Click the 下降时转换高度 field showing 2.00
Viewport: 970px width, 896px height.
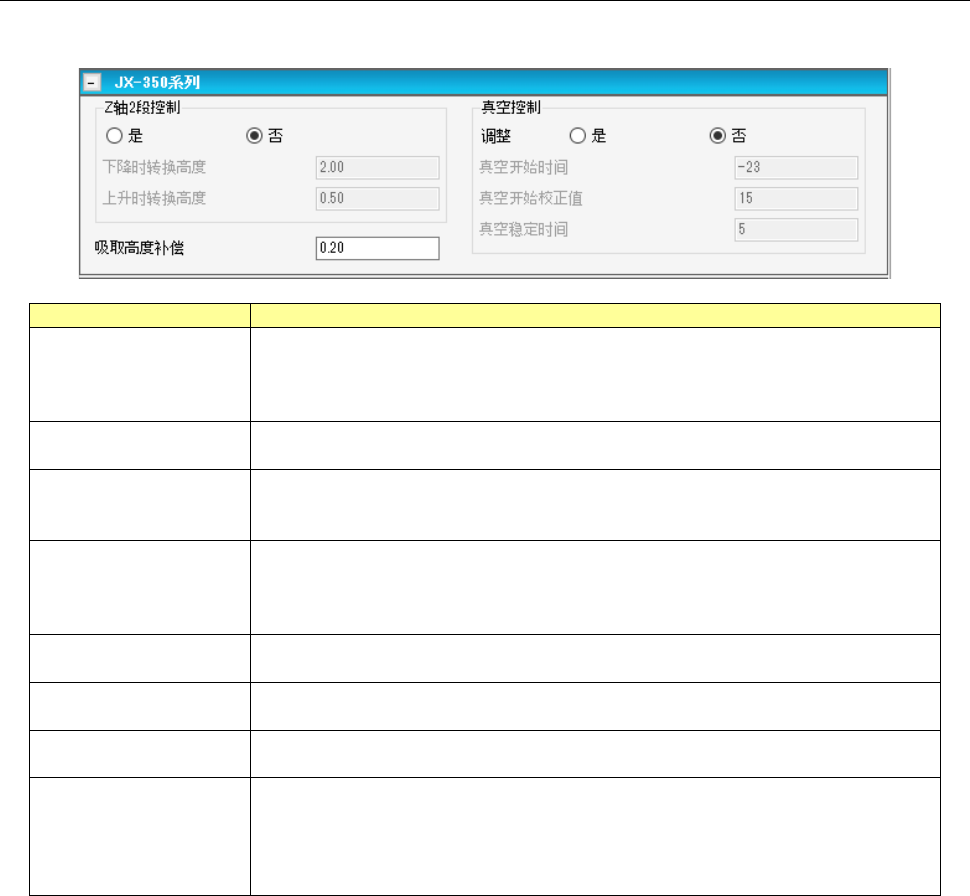(377, 168)
